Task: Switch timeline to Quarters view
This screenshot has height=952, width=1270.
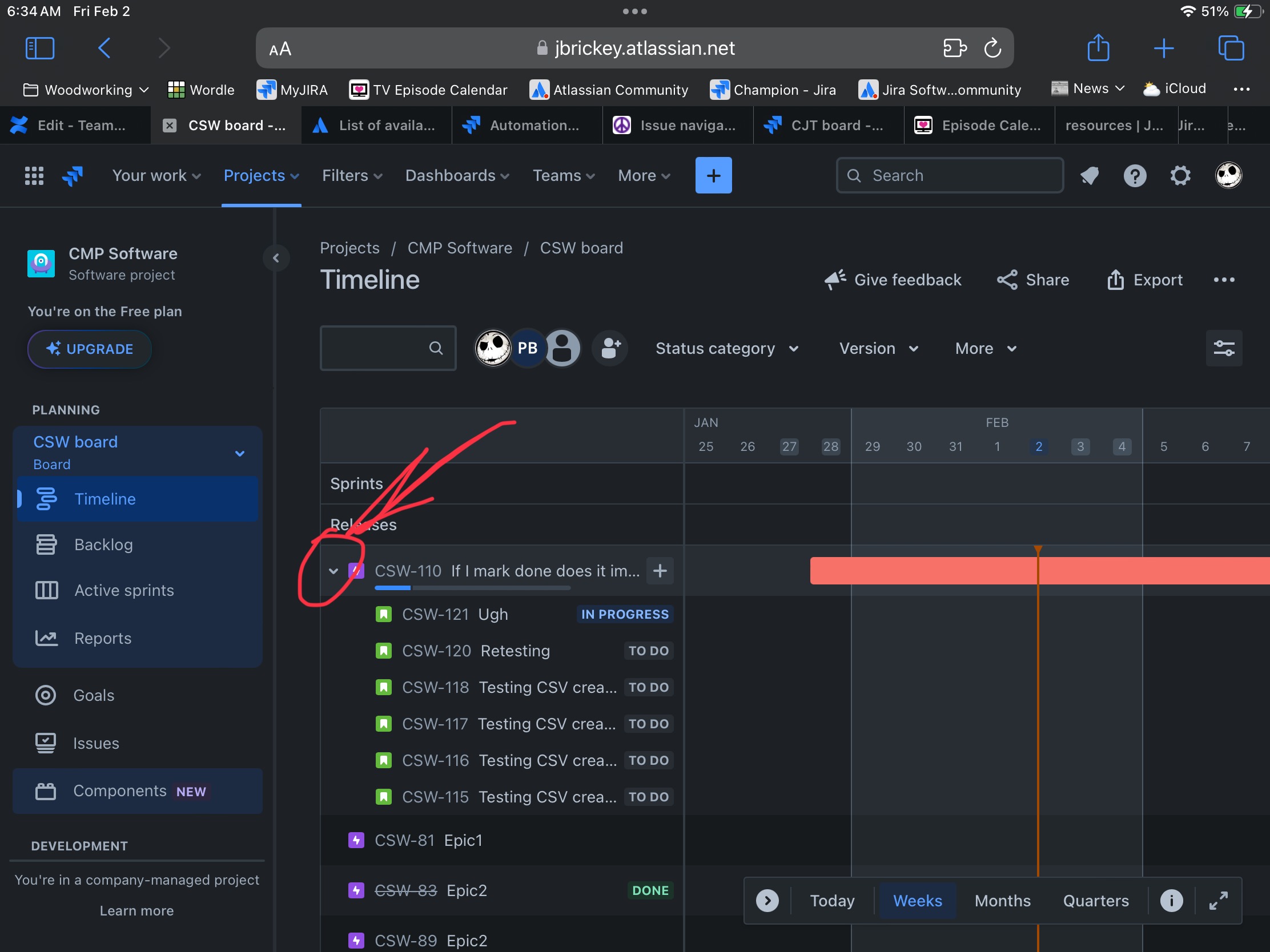Action: tap(1095, 901)
